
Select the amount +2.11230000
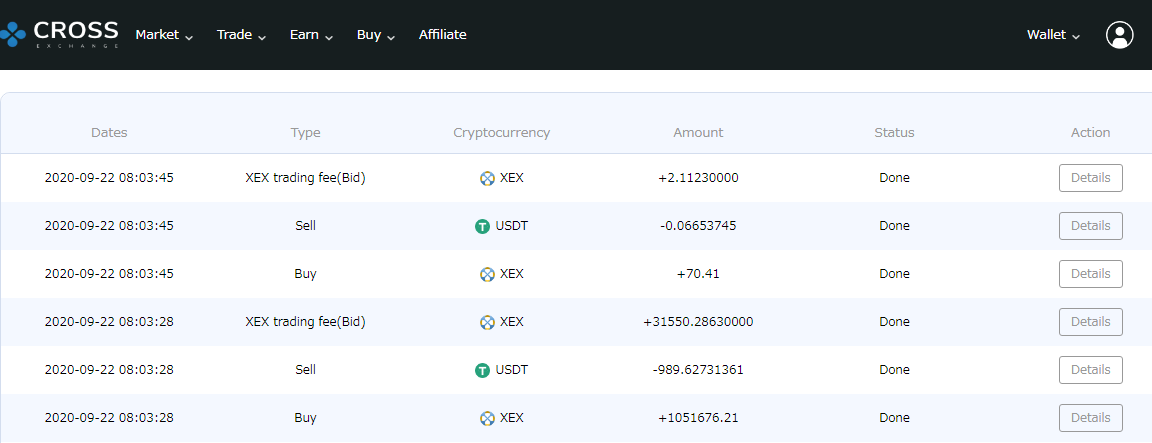[698, 178]
